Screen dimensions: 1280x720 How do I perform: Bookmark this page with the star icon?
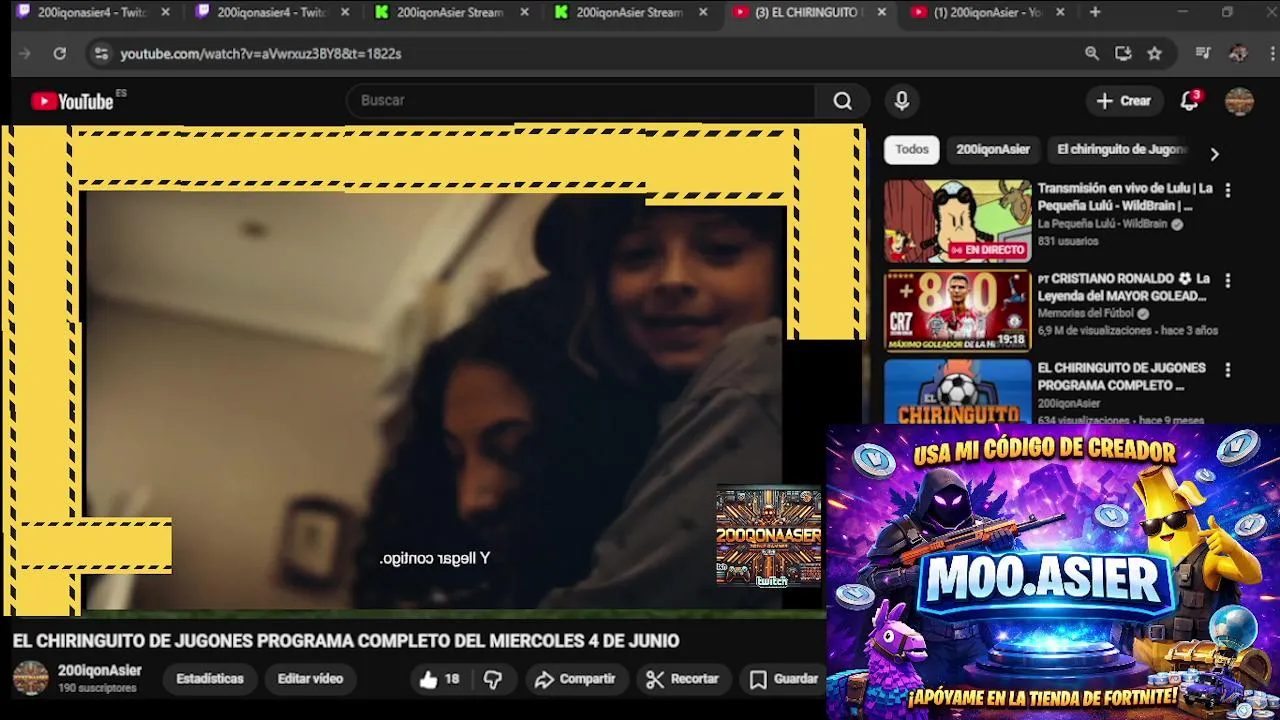(1155, 54)
